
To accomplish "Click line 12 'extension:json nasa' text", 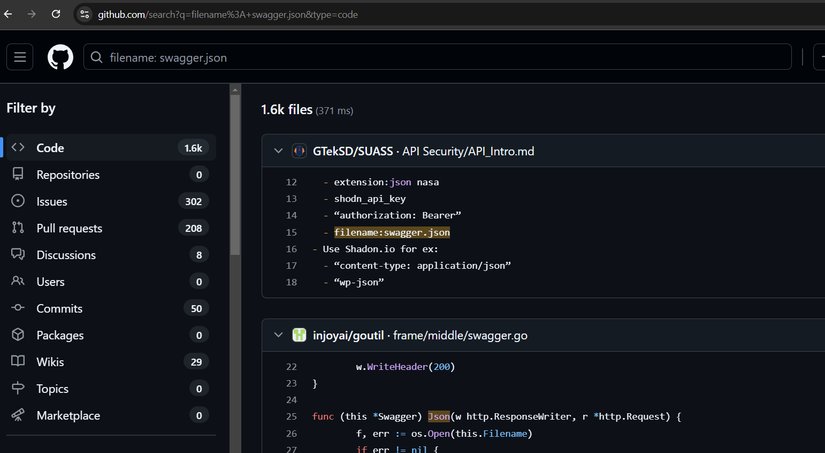I will tap(386, 182).
